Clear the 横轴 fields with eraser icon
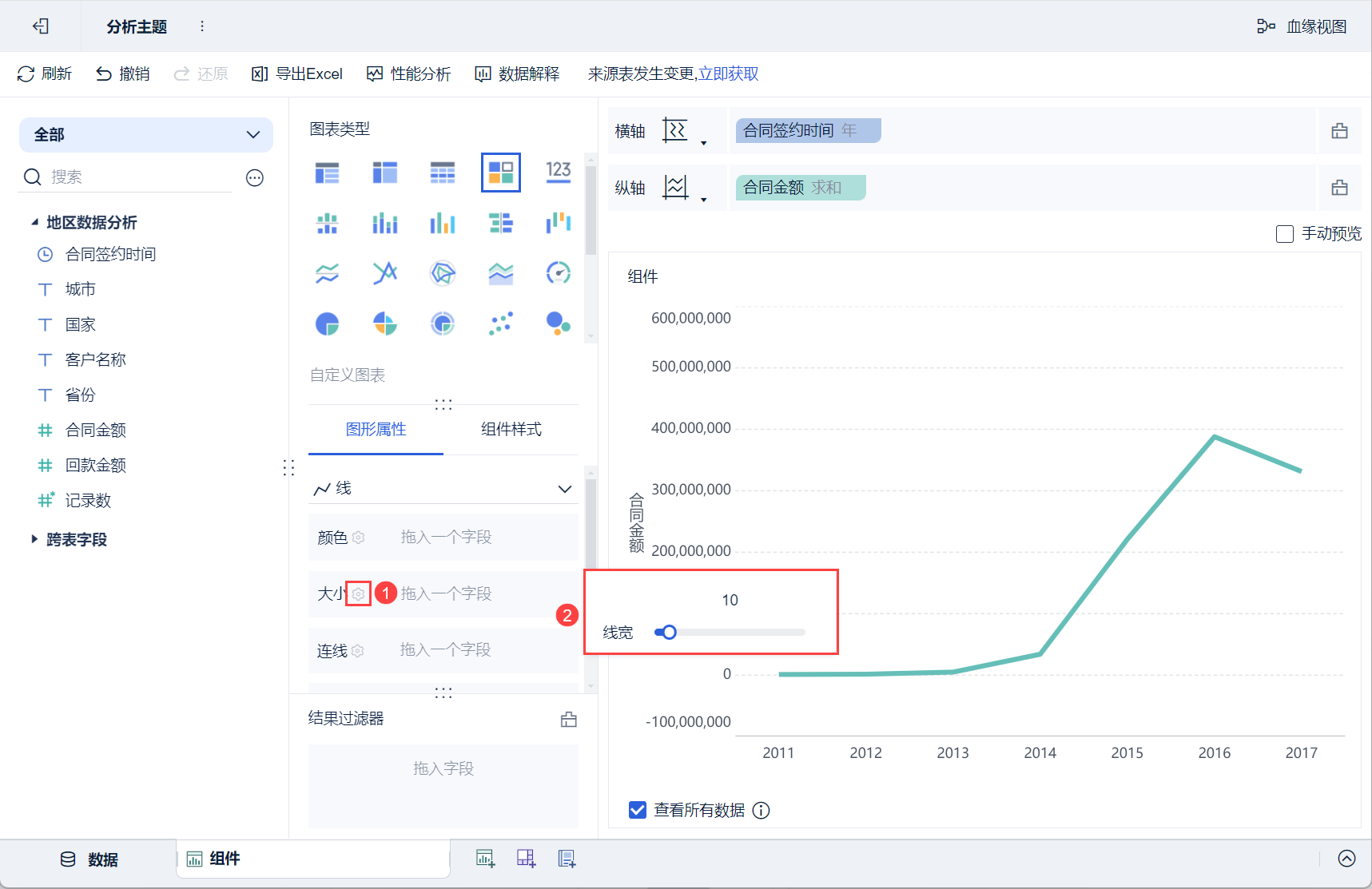1372x889 pixels. [1340, 131]
